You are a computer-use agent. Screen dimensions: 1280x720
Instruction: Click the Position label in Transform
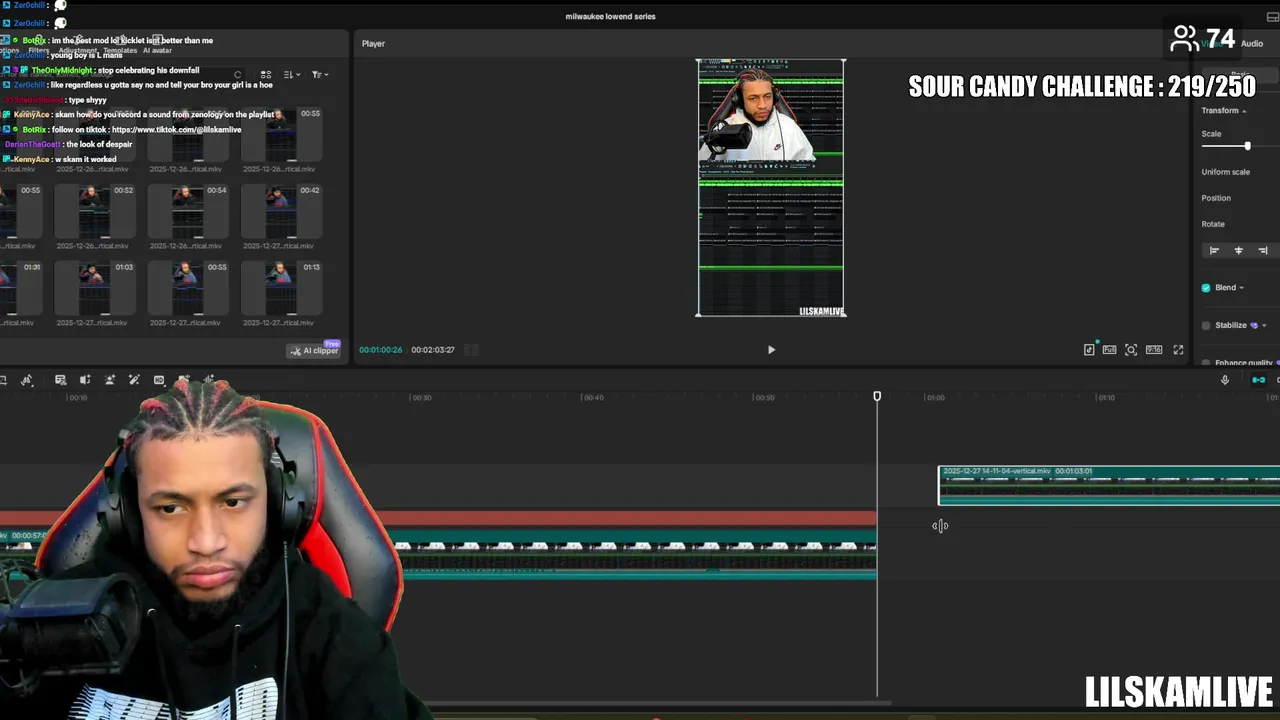coord(1216,198)
